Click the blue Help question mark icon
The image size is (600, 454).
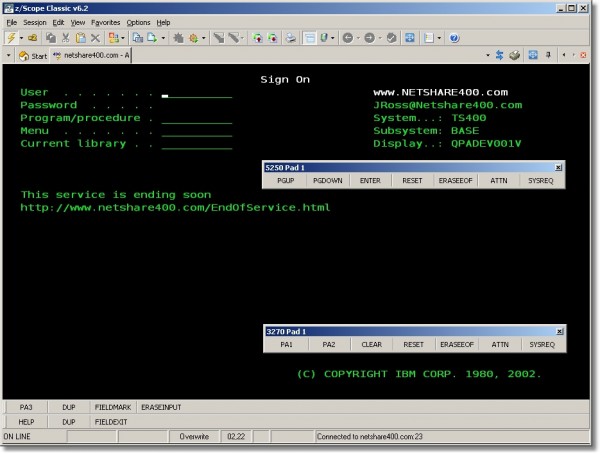pos(454,38)
